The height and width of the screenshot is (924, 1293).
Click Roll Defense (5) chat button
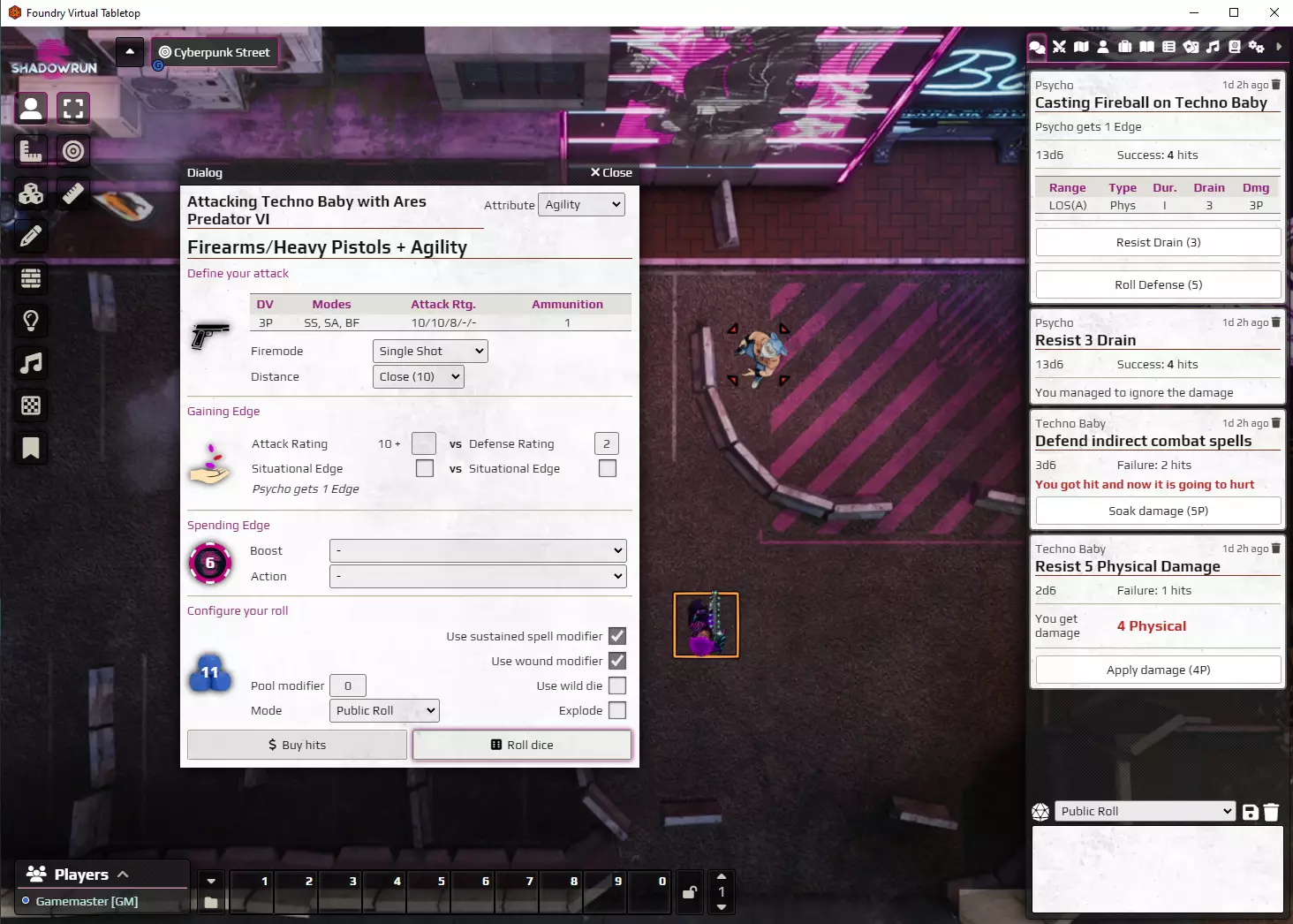1158,284
